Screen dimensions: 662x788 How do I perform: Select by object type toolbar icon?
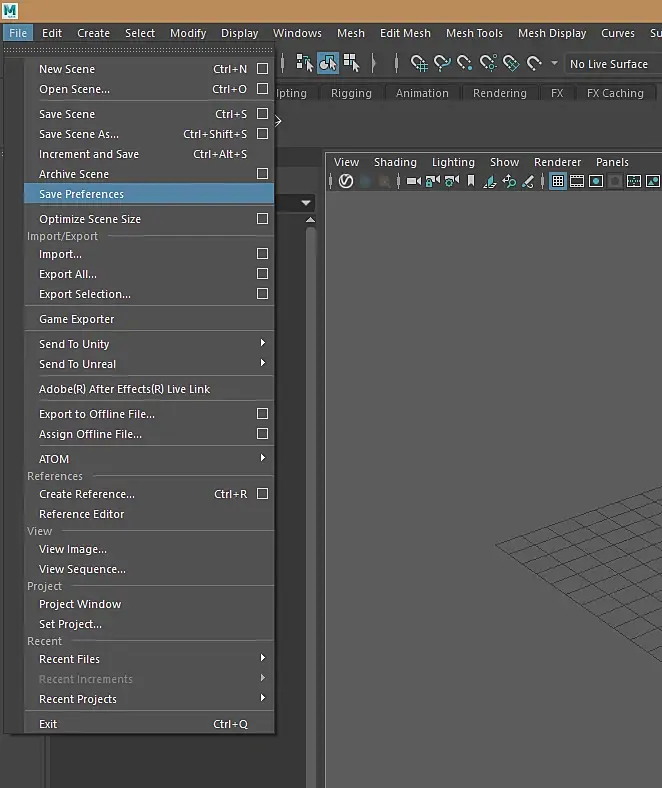click(x=328, y=63)
